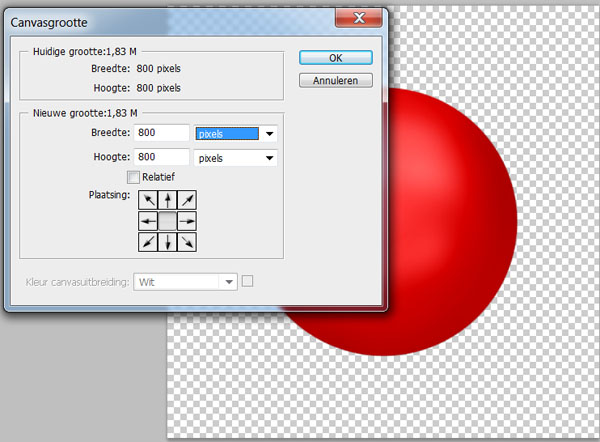600x442 pixels.
Task: Anchor canvas to the top-left arrow
Action: 148,200
